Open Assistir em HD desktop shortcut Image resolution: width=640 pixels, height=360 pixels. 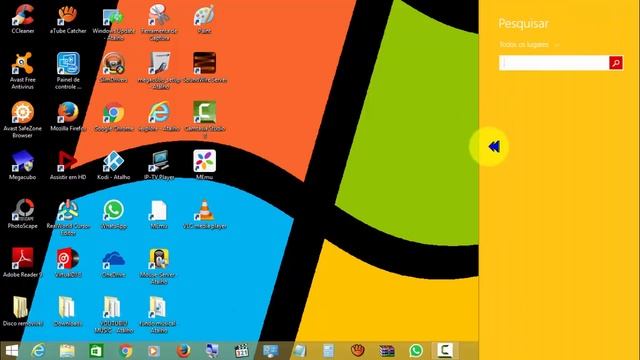pos(68,165)
